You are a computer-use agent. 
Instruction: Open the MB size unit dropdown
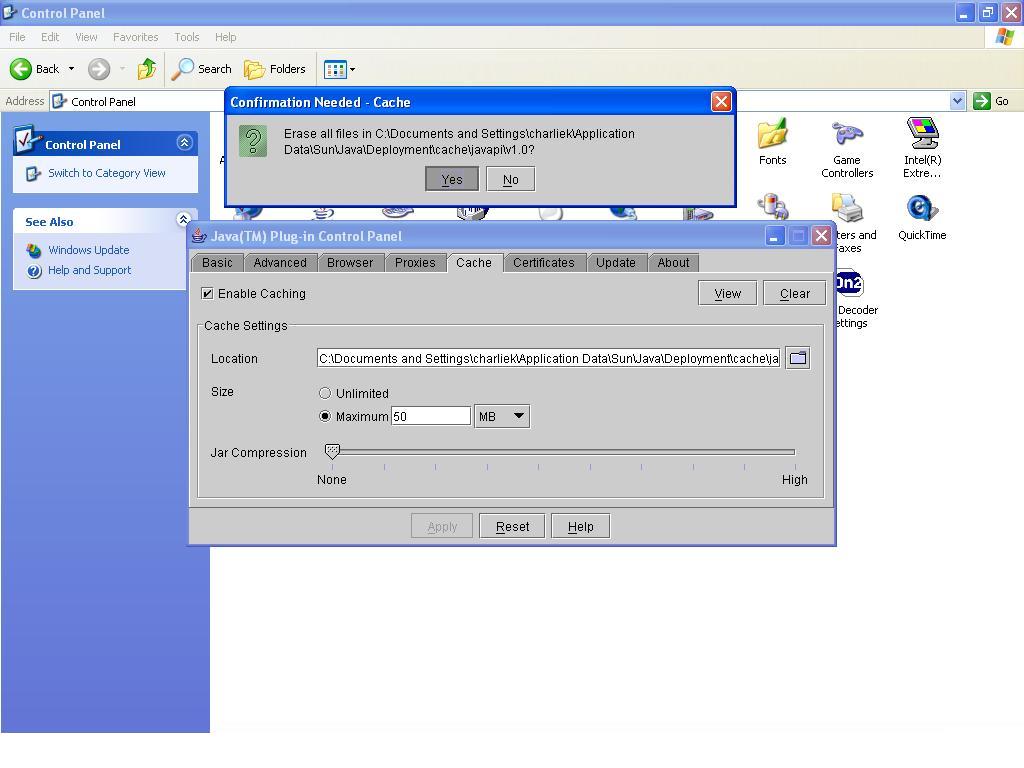tap(501, 416)
